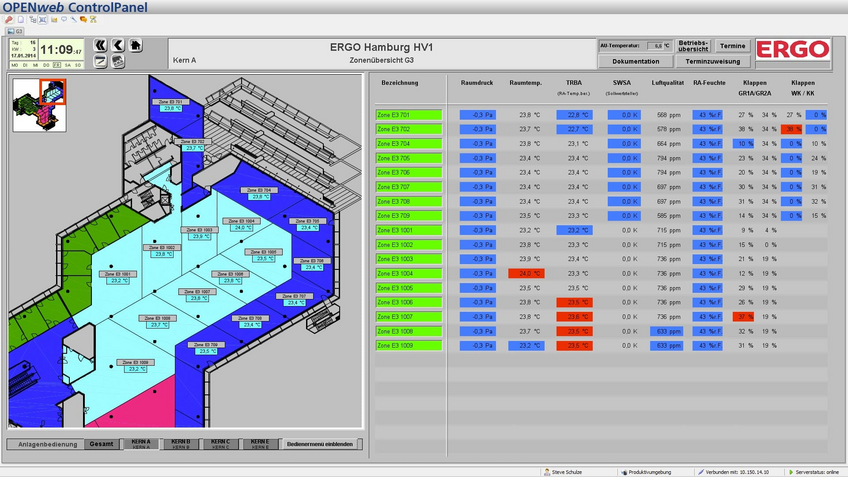Click the Luftqualität column header
The height and width of the screenshot is (477, 848).
coord(667,83)
